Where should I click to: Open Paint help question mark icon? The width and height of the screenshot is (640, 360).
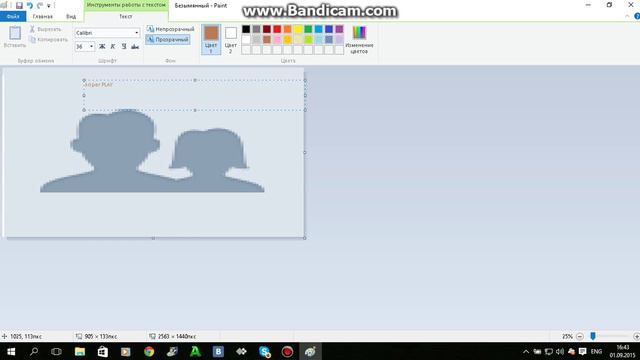click(637, 16)
